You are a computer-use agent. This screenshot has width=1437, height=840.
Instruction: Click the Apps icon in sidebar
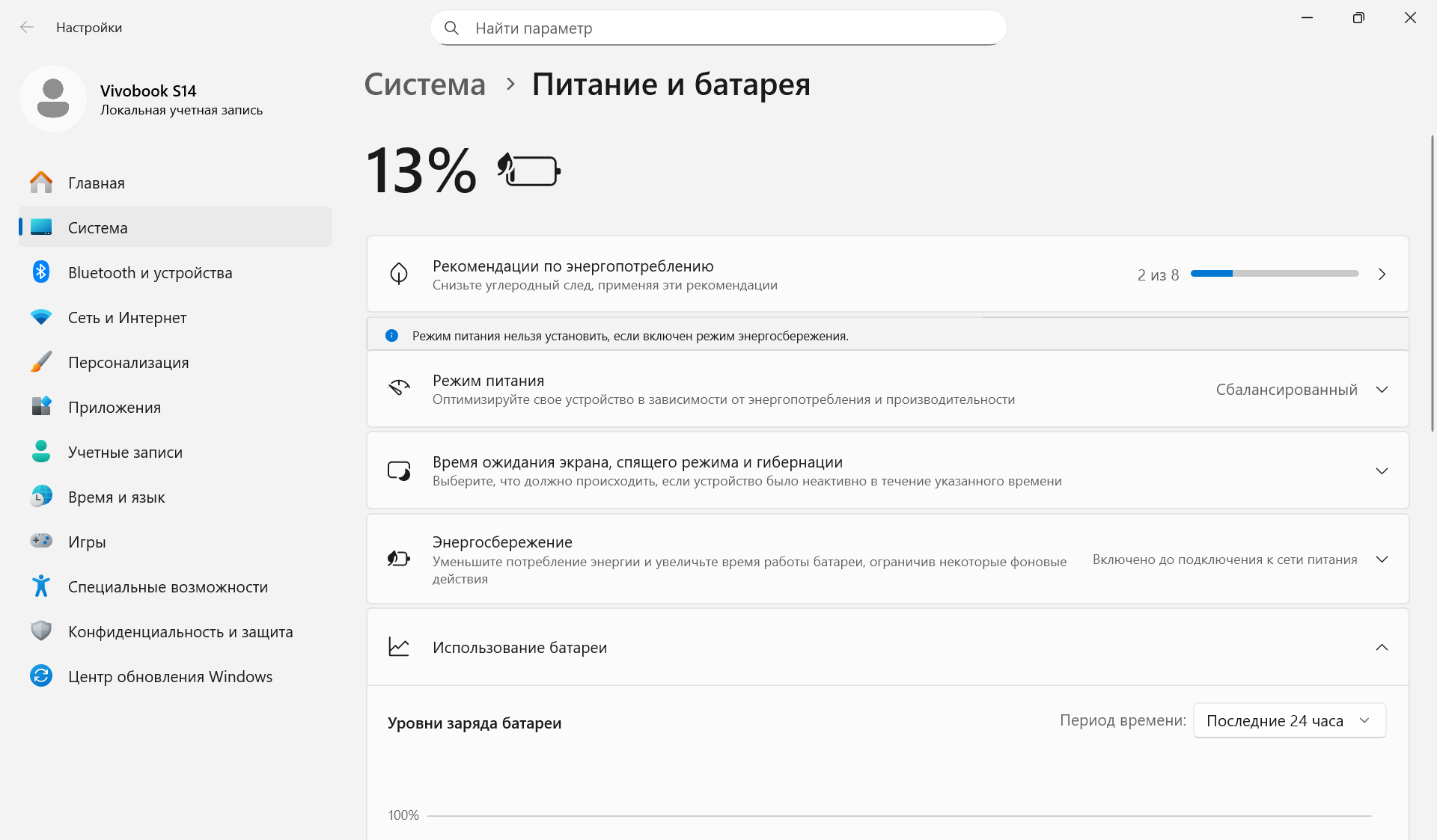coord(41,407)
